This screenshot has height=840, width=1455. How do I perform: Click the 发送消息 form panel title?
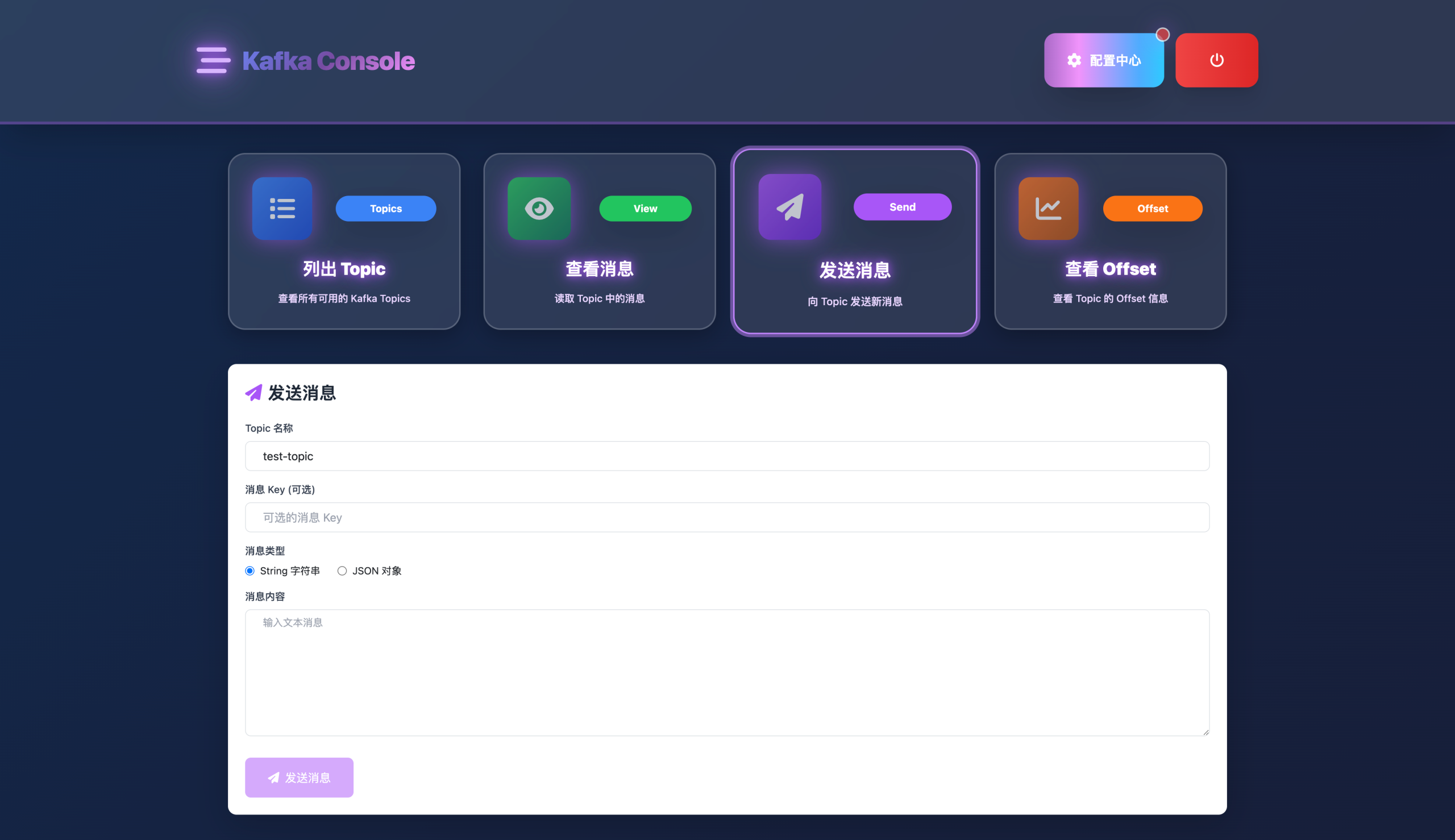click(302, 393)
